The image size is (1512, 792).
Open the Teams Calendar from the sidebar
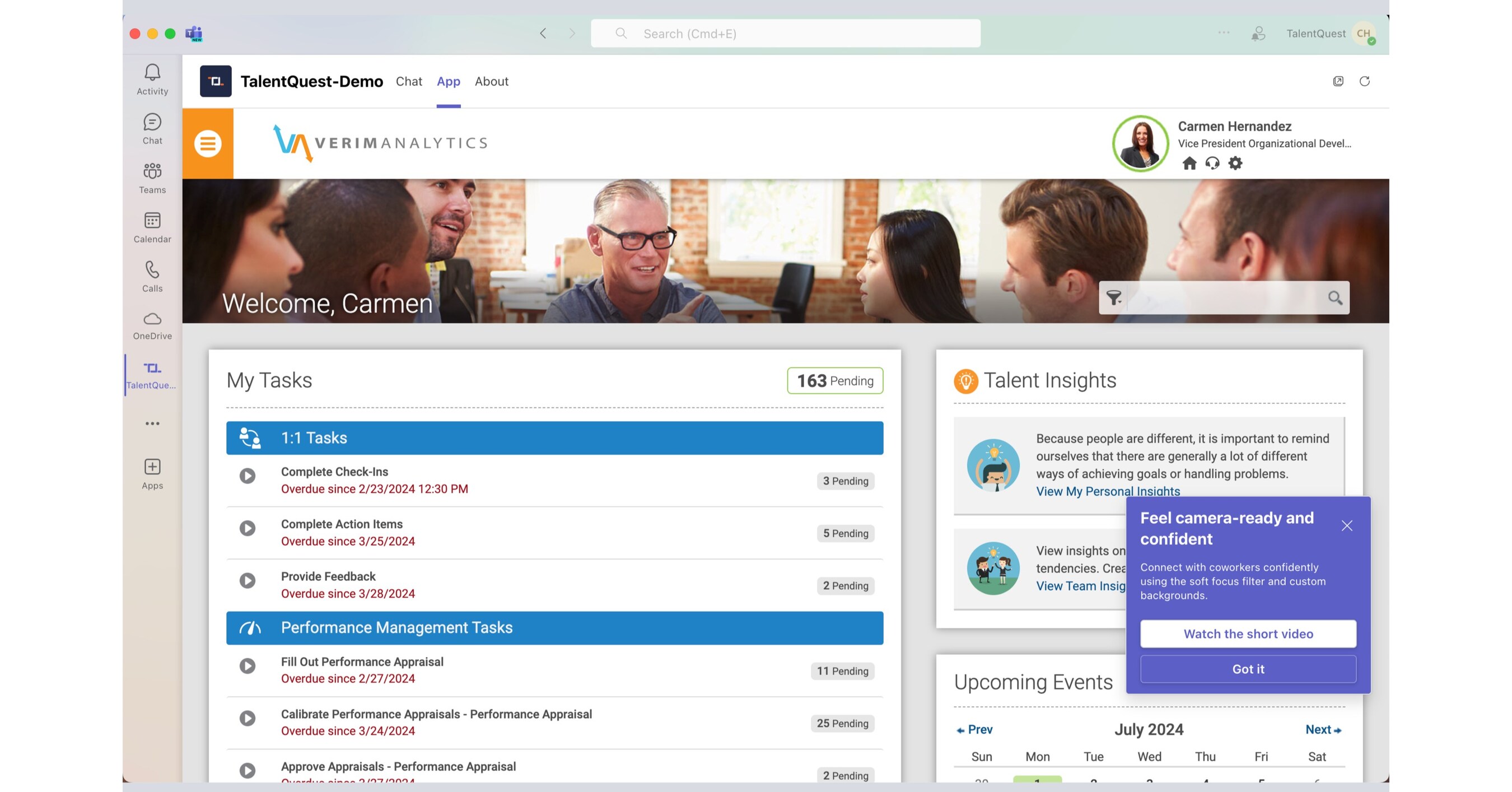pos(152,226)
